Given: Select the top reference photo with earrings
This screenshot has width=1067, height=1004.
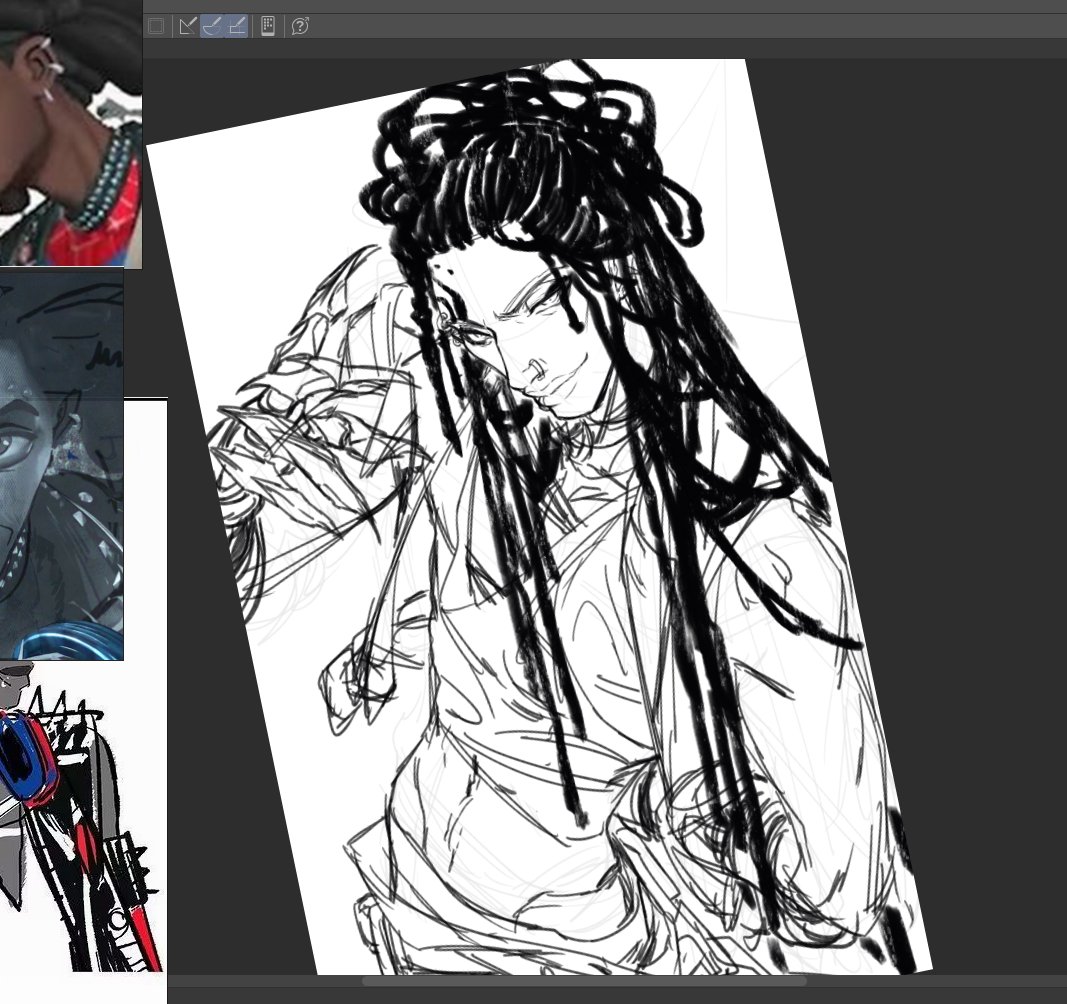Looking at the screenshot, I should 71,133.
